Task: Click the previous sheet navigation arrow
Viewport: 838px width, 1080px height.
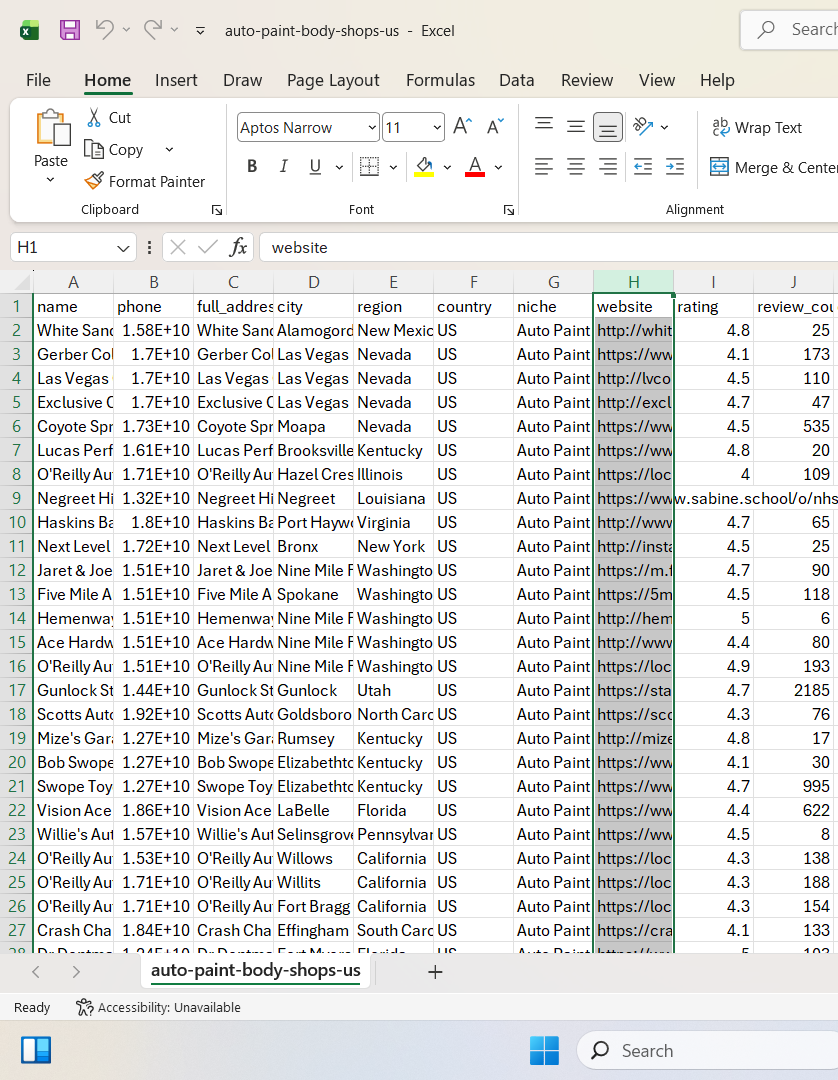Action: pyautogui.click(x=36, y=972)
